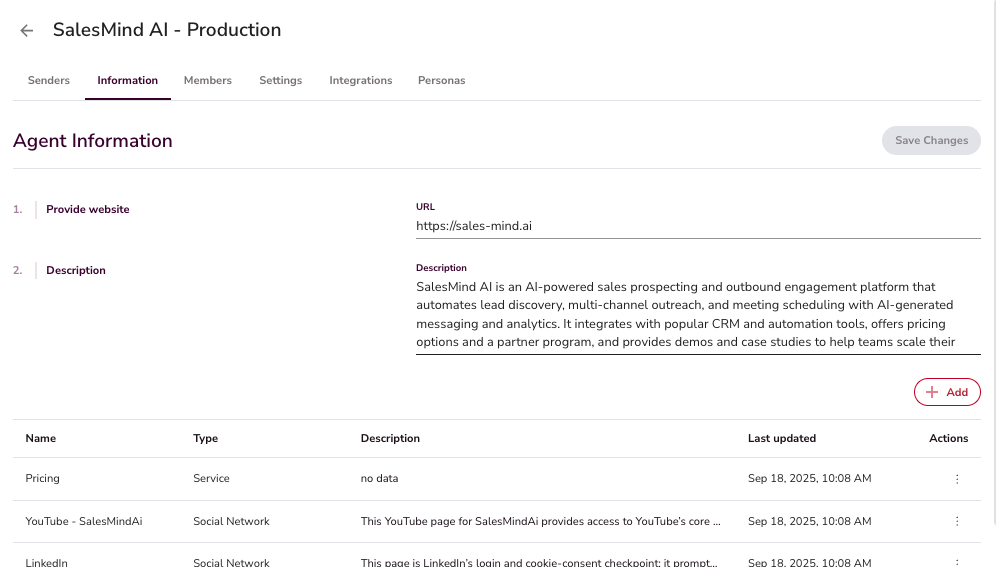996x567 pixels.
Task: Go to the Settings tab
Action: (x=280, y=80)
